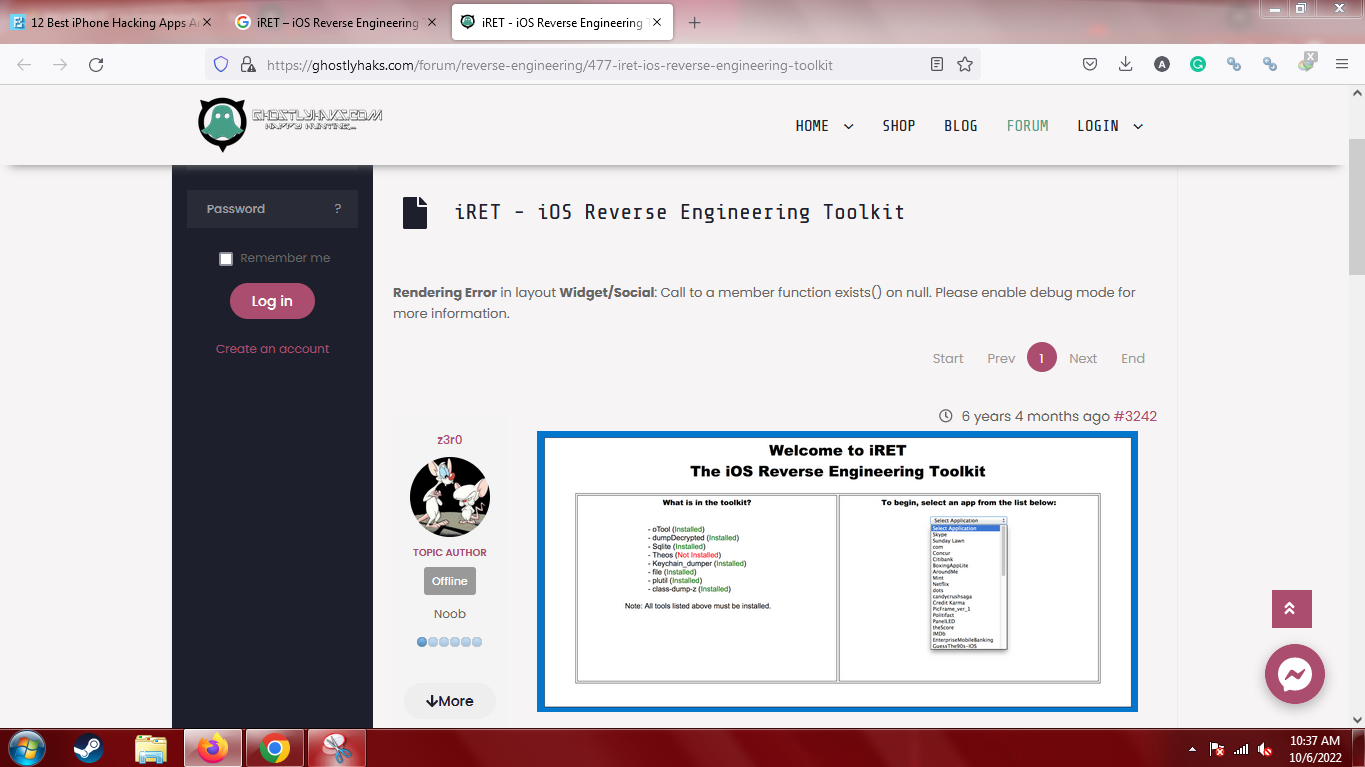This screenshot has height=767, width=1365.
Task: Click the GhostlyHaks ghost logo
Action: (x=221, y=124)
